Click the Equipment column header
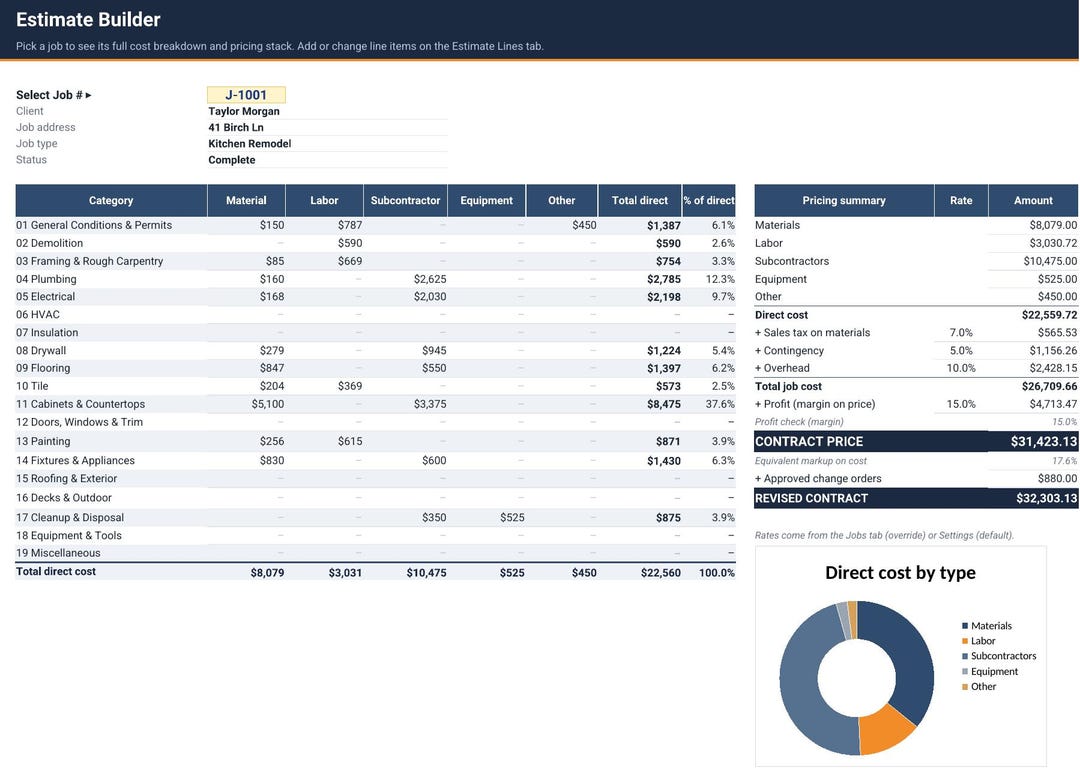 click(486, 200)
